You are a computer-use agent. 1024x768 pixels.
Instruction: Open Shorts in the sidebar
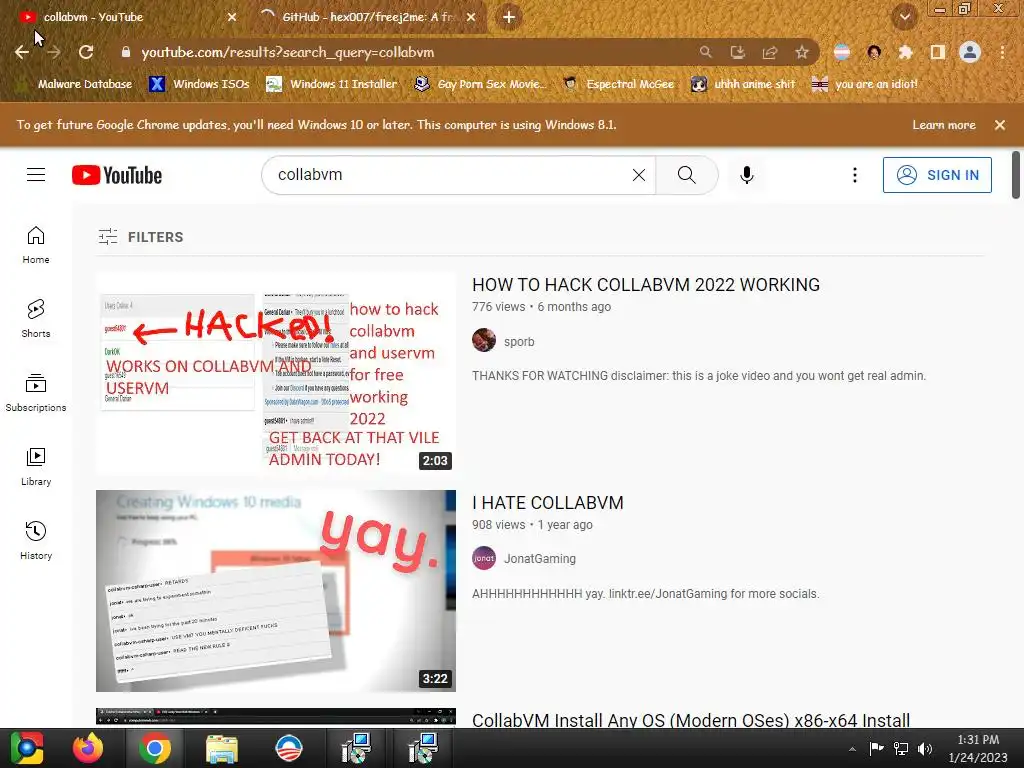36,319
